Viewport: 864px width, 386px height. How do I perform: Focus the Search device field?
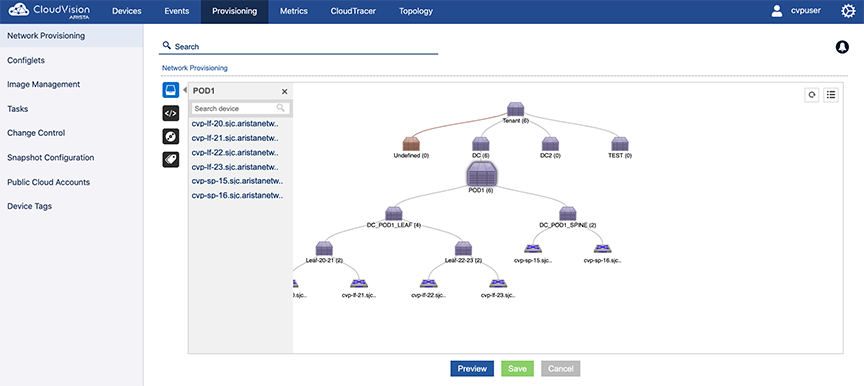tap(240, 108)
